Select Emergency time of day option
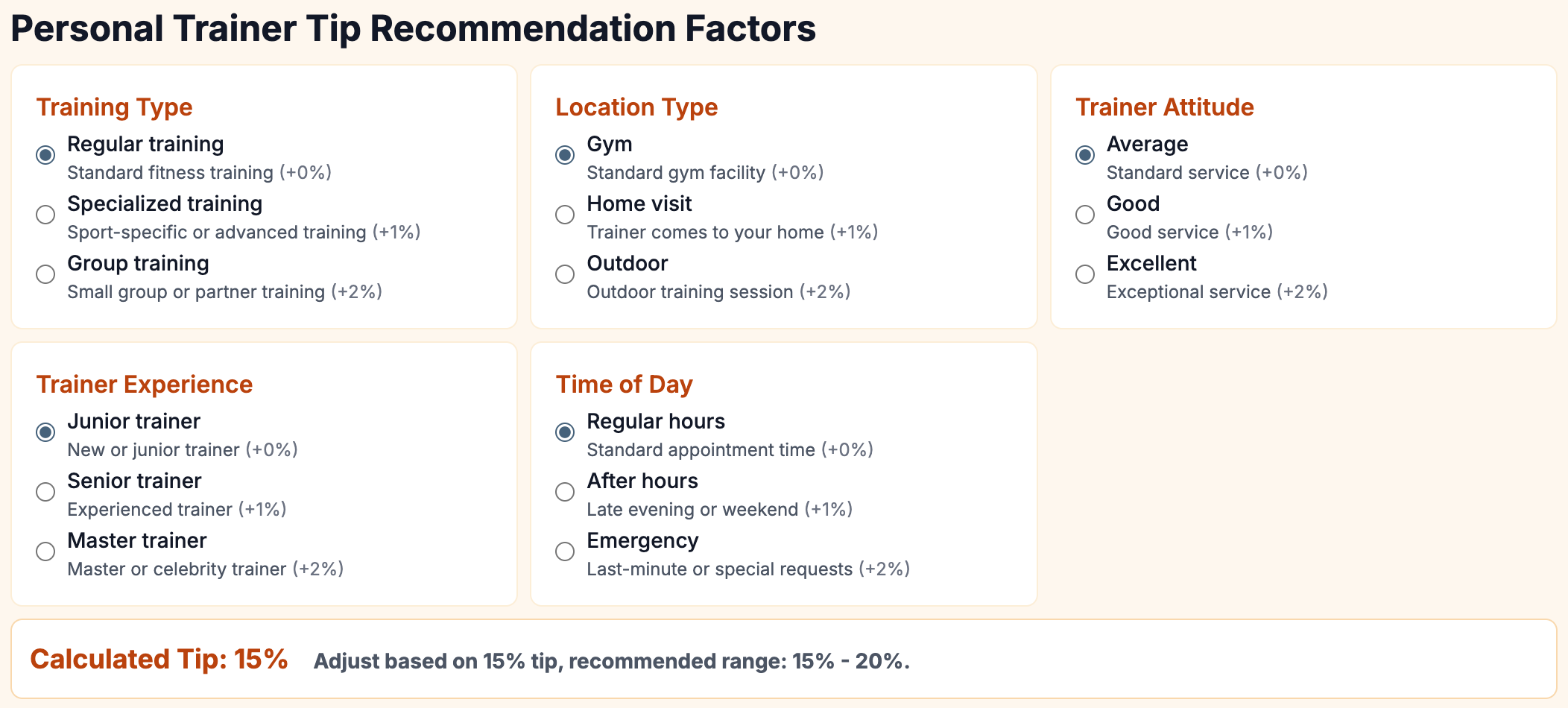The height and width of the screenshot is (708, 1568). 565,551
